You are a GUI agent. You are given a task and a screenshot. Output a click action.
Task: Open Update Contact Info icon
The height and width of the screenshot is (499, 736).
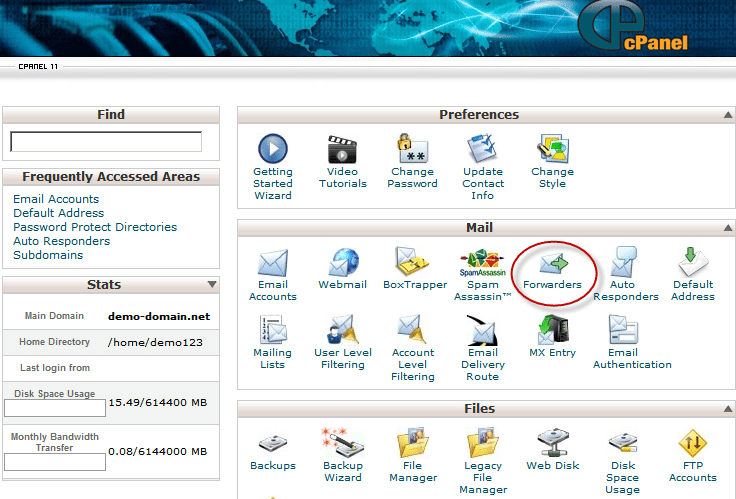click(482, 148)
